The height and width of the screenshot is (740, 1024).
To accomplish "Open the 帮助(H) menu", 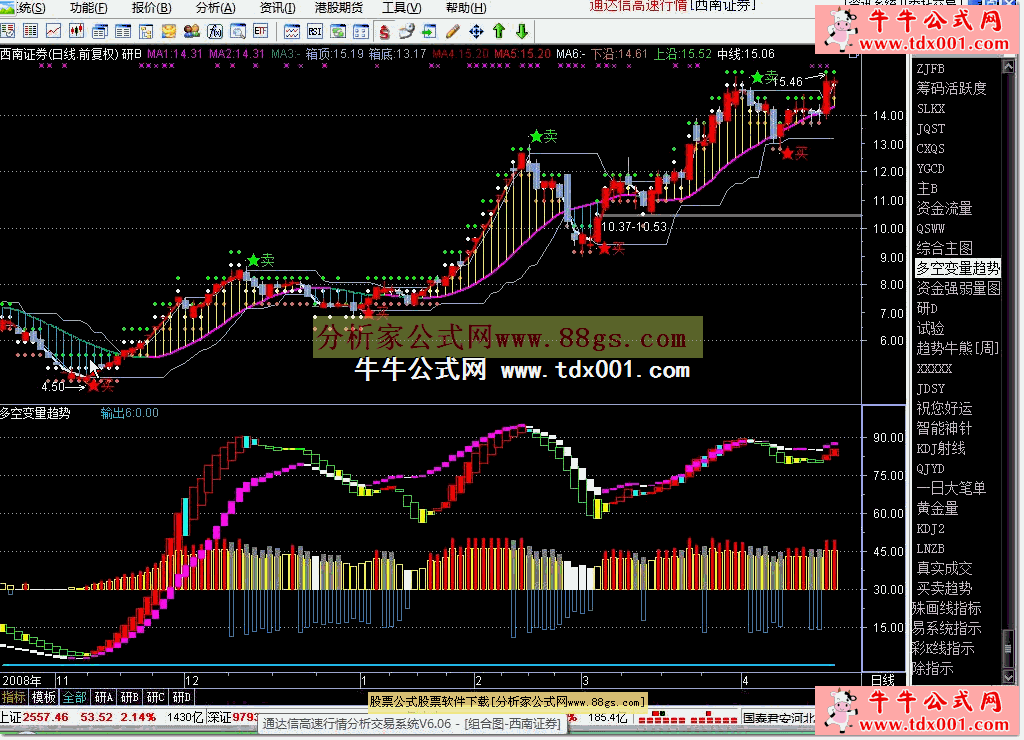I will [466, 8].
